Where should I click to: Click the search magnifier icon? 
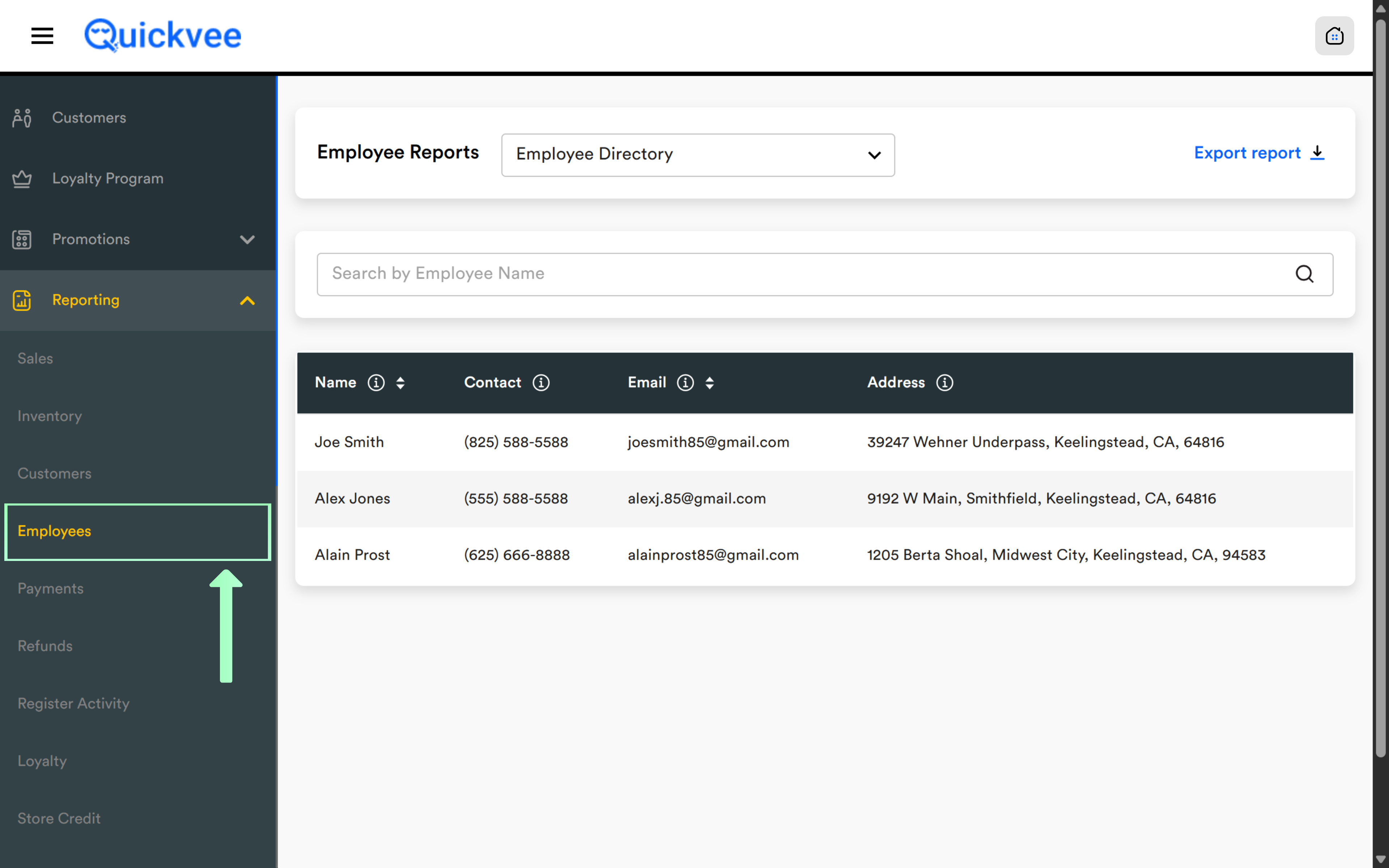pos(1304,274)
